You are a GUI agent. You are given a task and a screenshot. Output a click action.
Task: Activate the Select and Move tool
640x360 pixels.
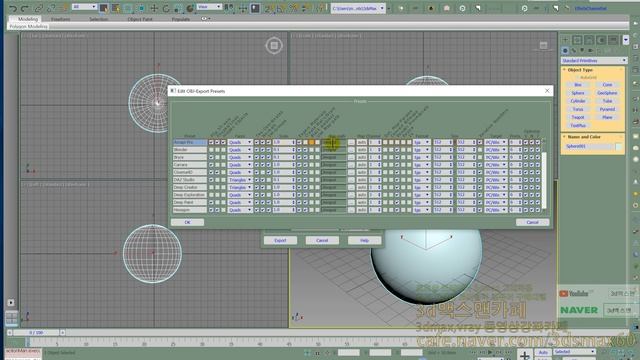(x=154, y=8)
